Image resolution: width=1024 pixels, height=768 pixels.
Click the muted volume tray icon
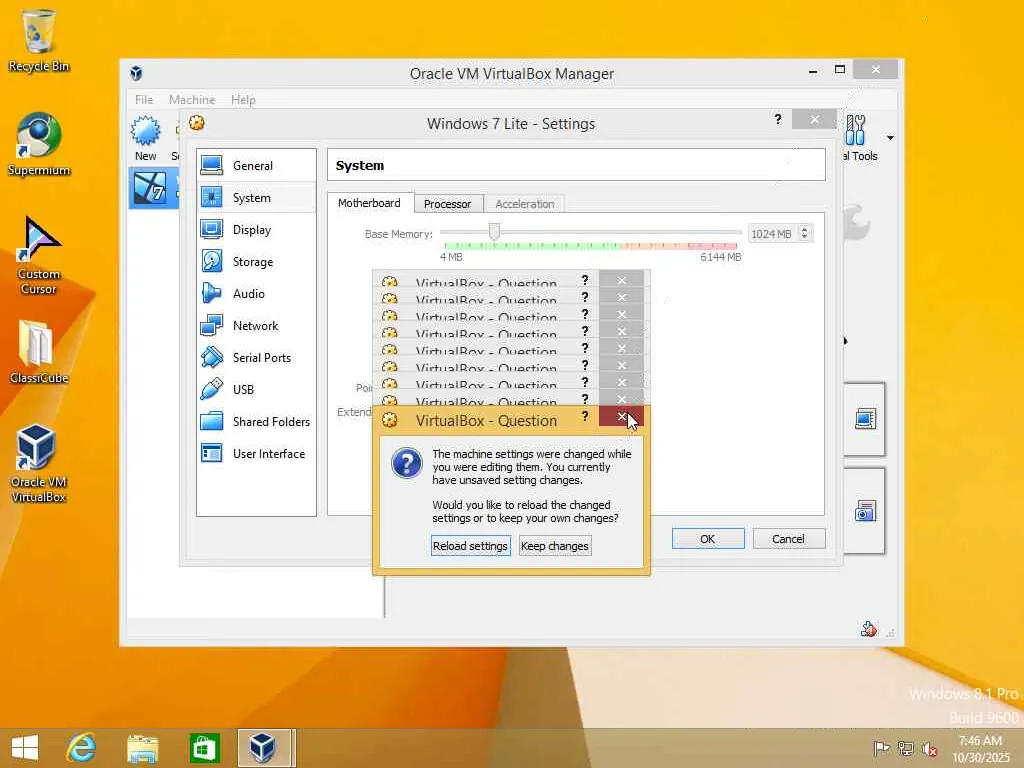point(930,748)
